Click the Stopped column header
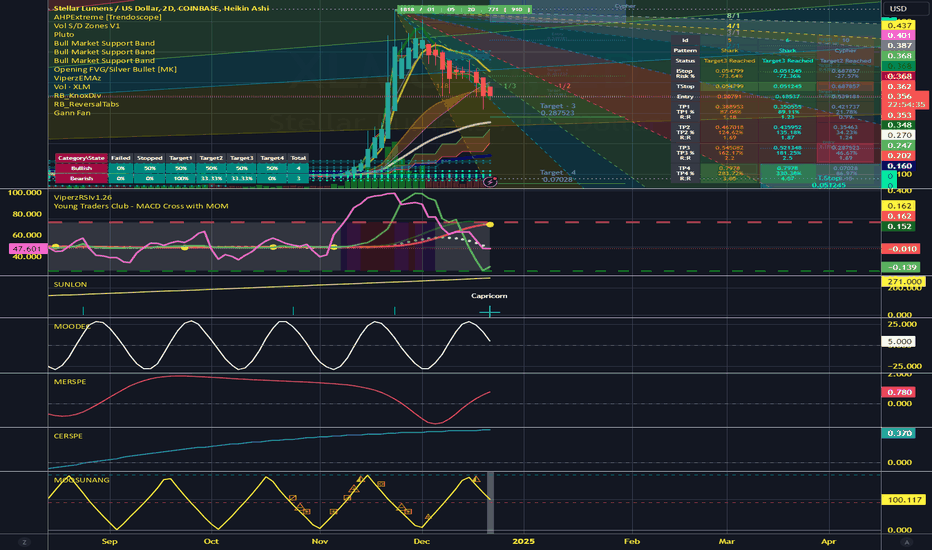932x550 pixels. [x=150, y=158]
